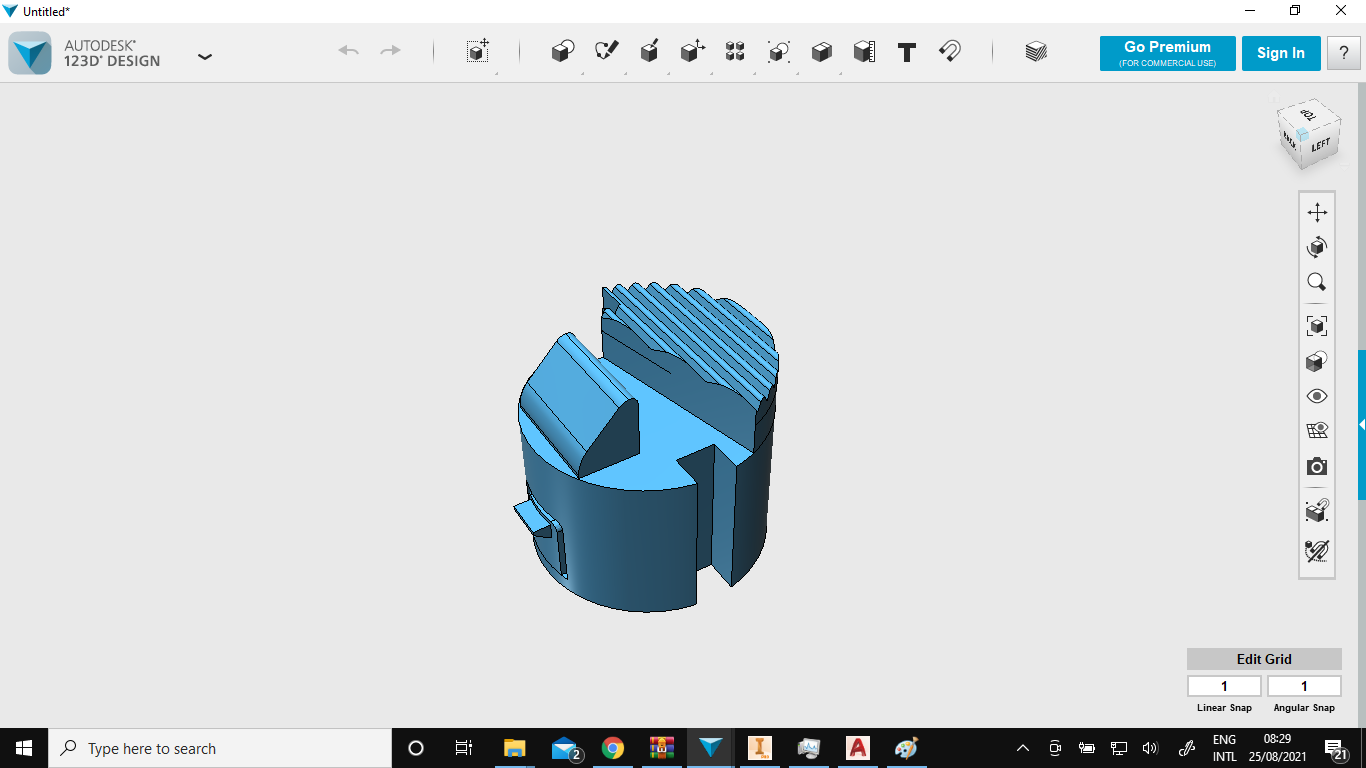The image size is (1366, 768).
Task: Activate the Orbit tool
Action: pyautogui.click(x=1317, y=247)
